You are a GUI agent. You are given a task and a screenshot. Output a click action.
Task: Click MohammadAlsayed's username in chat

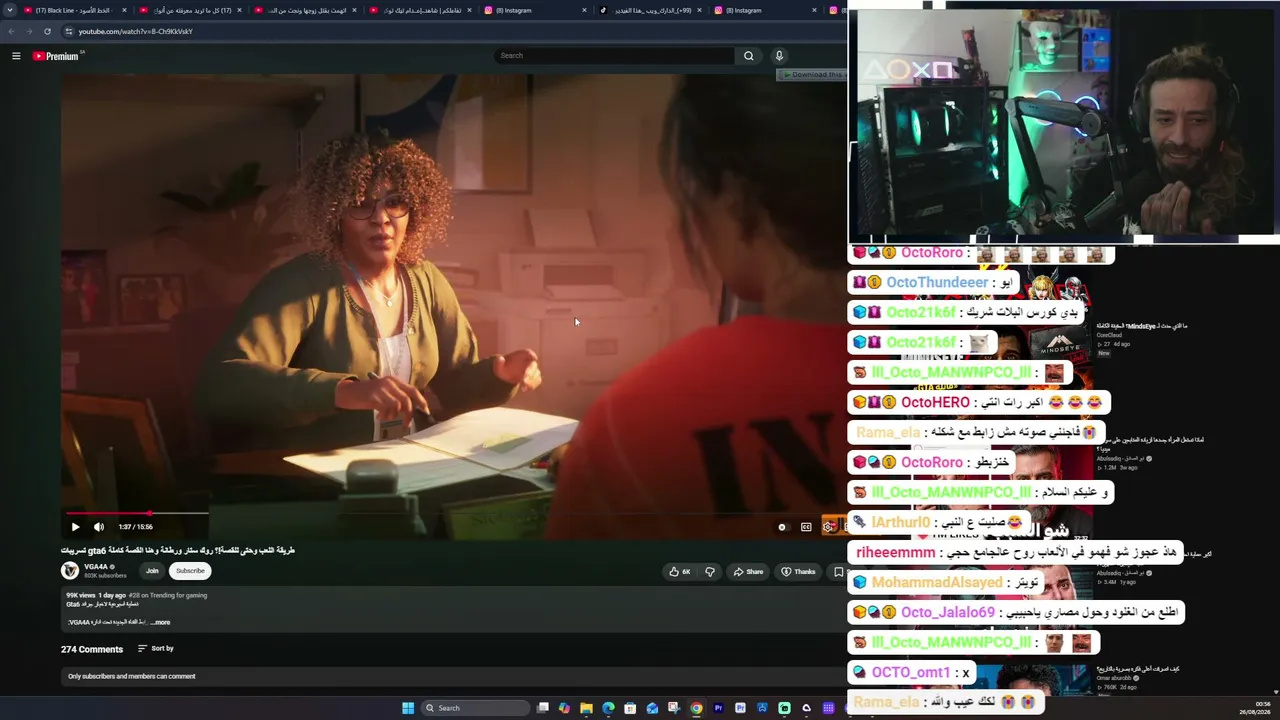pos(937,583)
